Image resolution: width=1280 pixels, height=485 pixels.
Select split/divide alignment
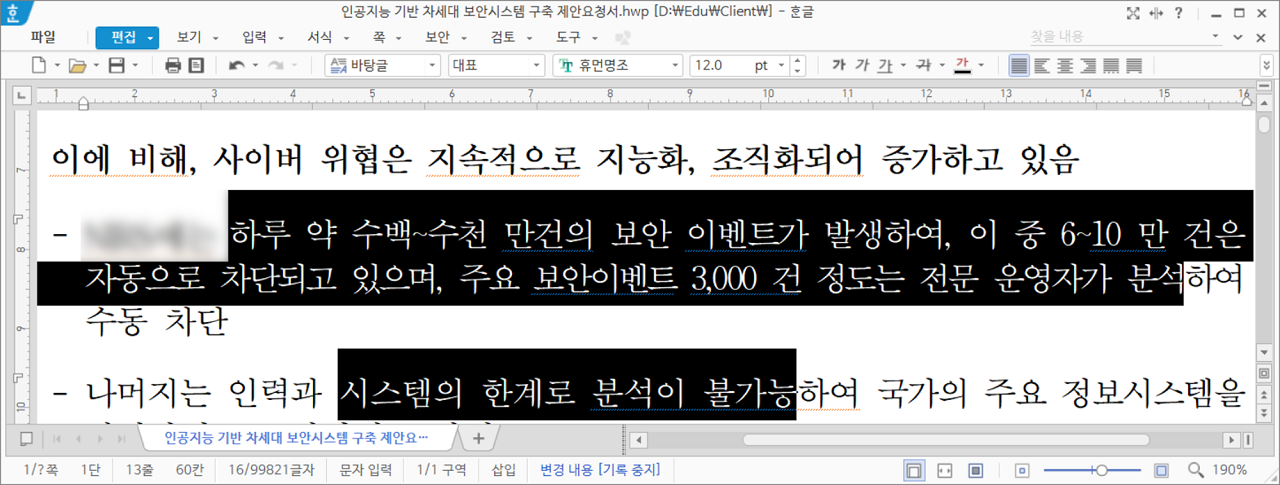tap(1134, 65)
